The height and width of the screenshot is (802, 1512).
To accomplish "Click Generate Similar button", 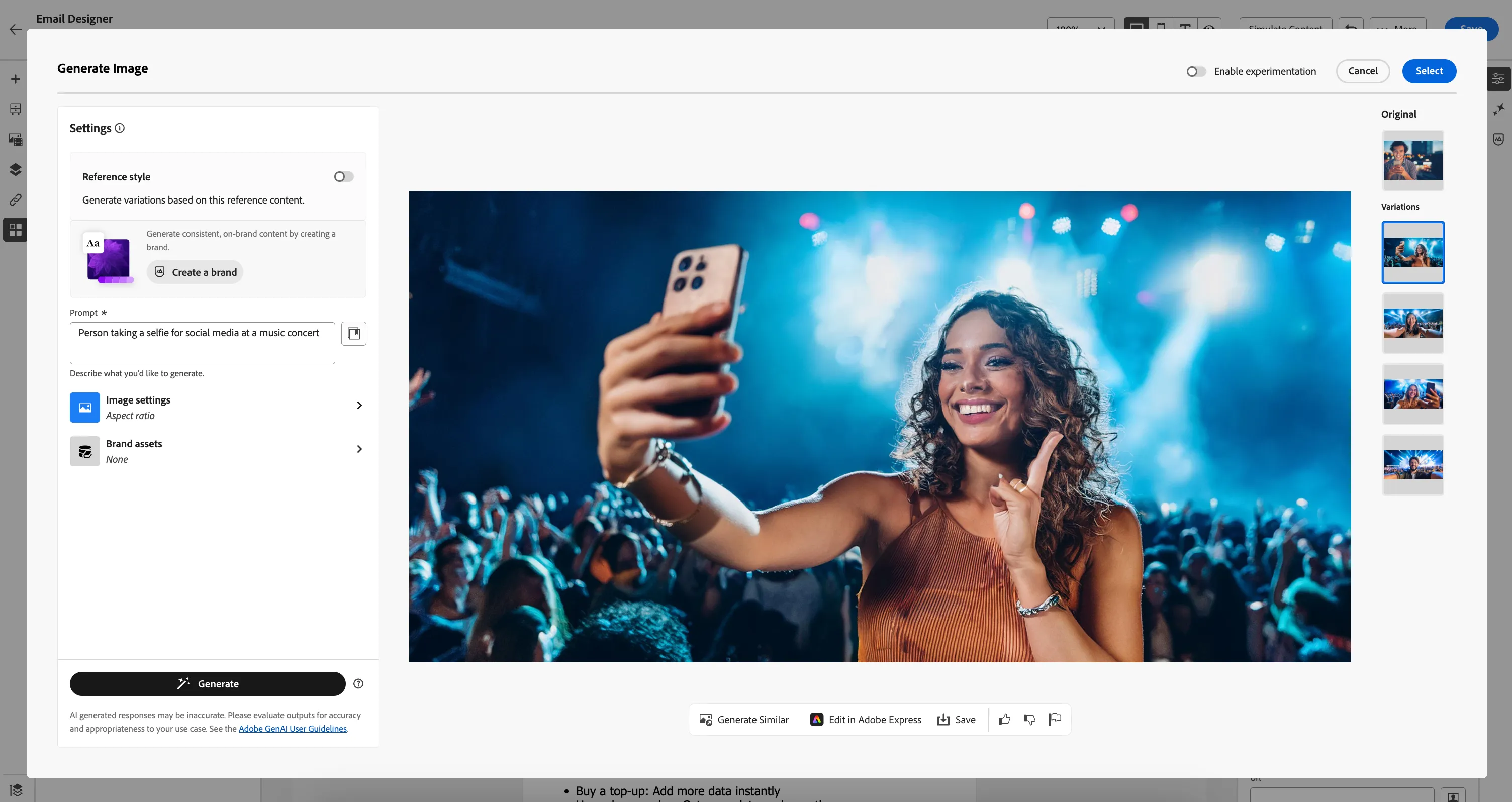I will tap(743, 719).
